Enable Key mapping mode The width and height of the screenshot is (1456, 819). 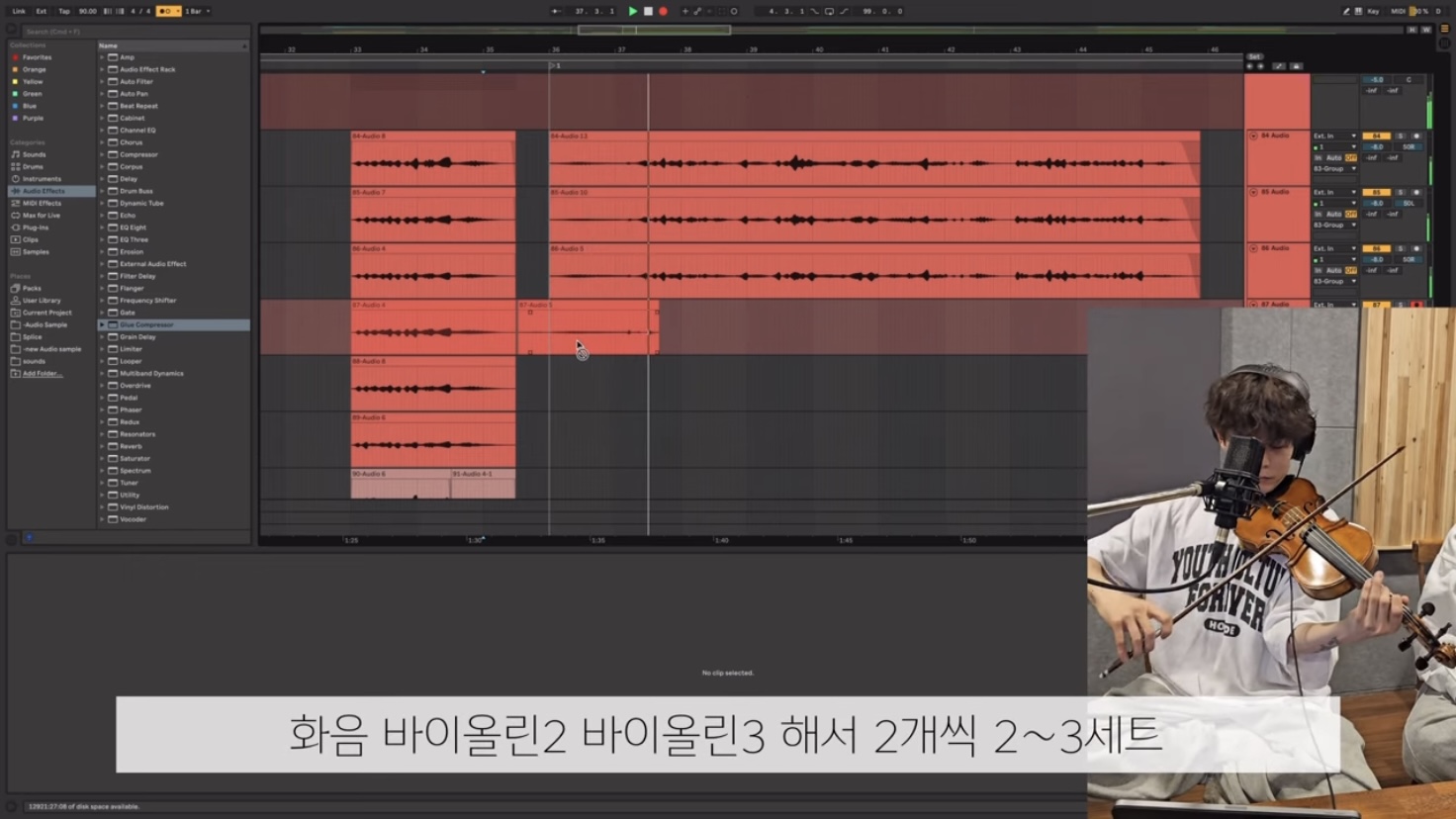1372,11
